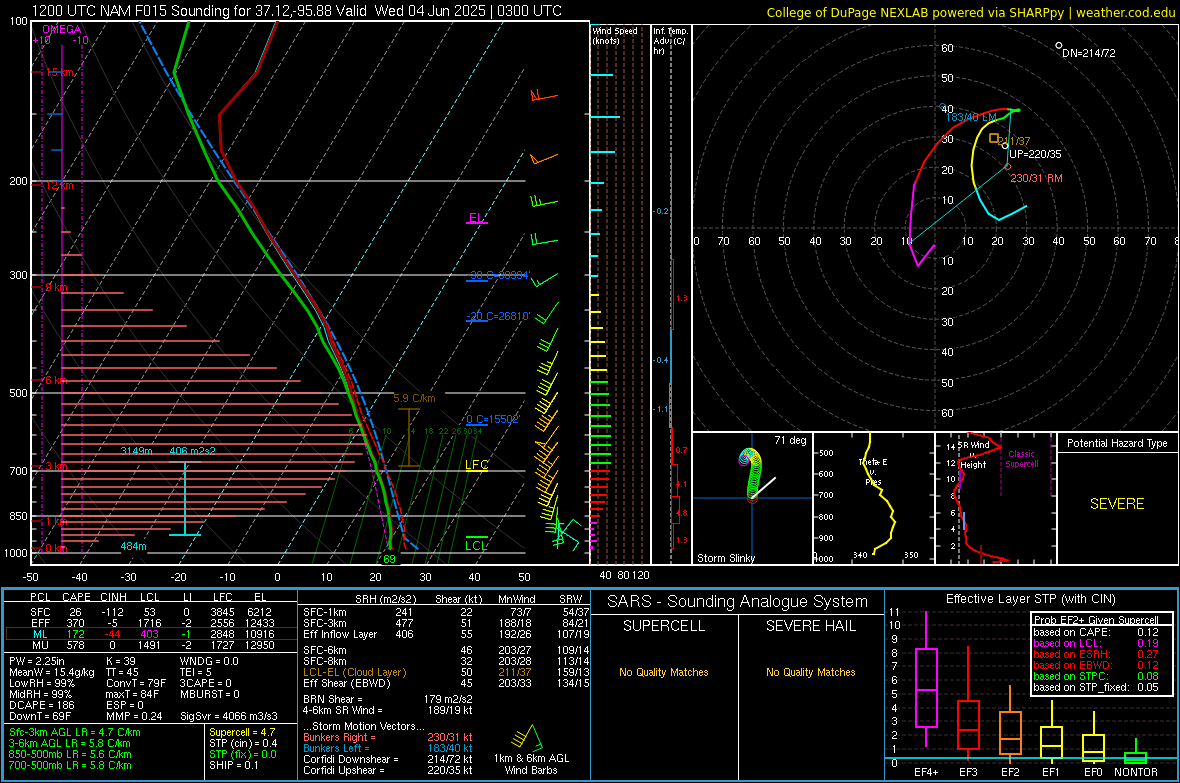Click the 'based on ESRH:' probability row
Screen dimensions: 1180x783
1096,654
